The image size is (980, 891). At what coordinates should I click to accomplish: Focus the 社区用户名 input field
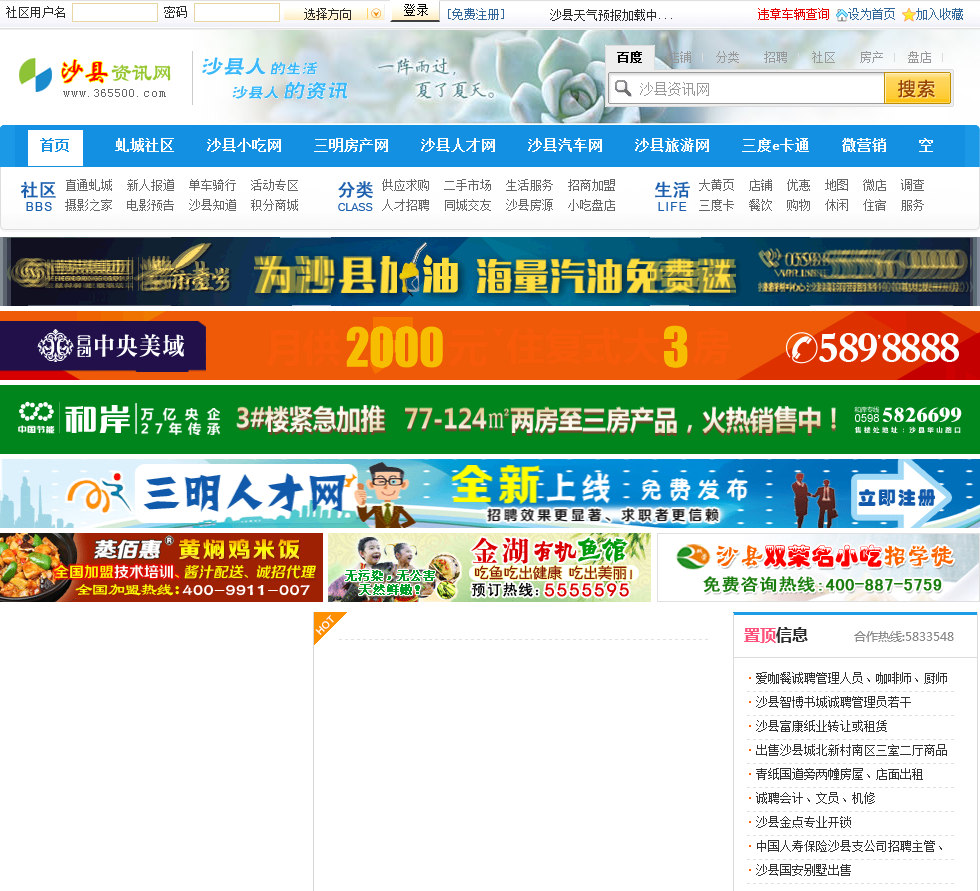(114, 12)
